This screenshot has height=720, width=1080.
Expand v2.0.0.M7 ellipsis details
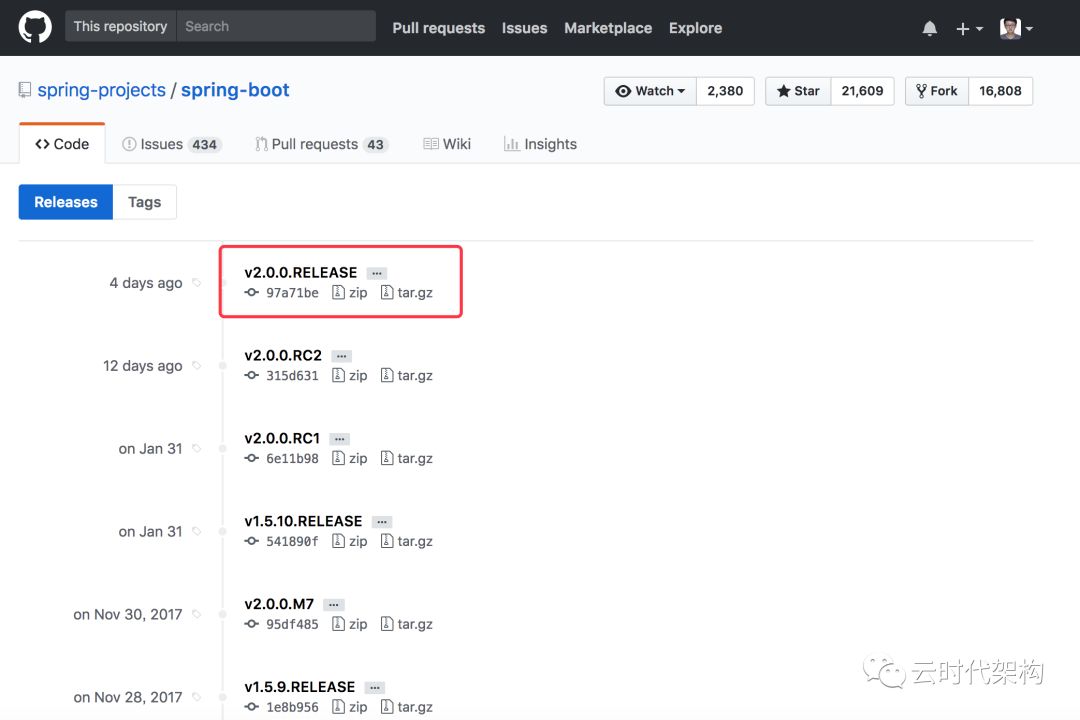[333, 605]
